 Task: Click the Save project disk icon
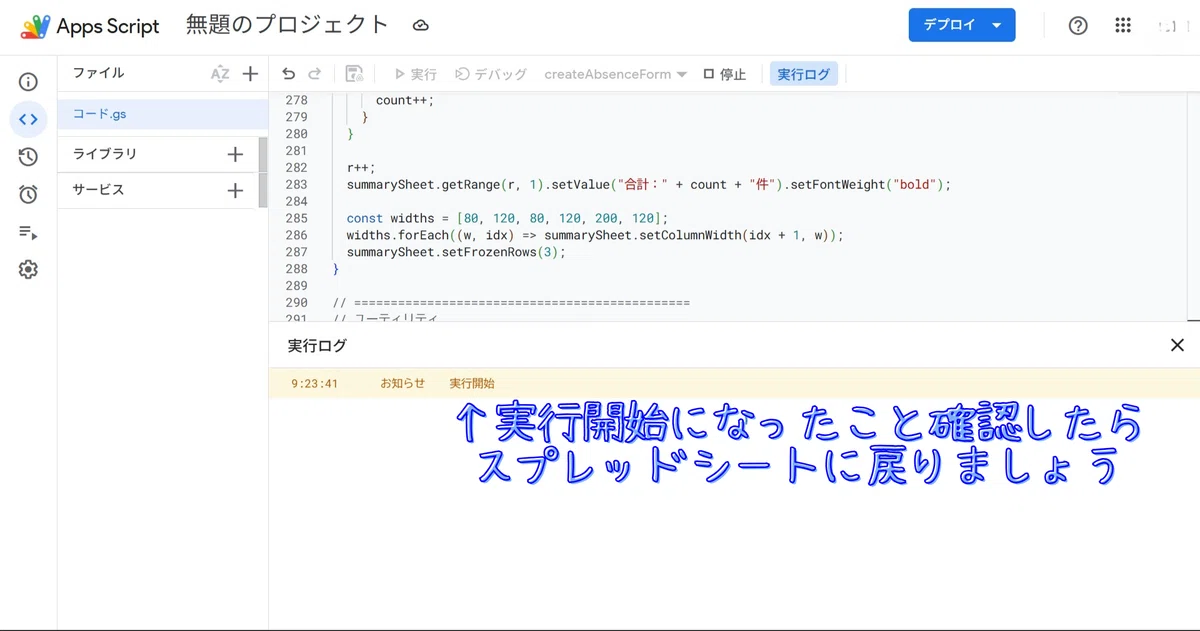pyautogui.click(x=353, y=74)
